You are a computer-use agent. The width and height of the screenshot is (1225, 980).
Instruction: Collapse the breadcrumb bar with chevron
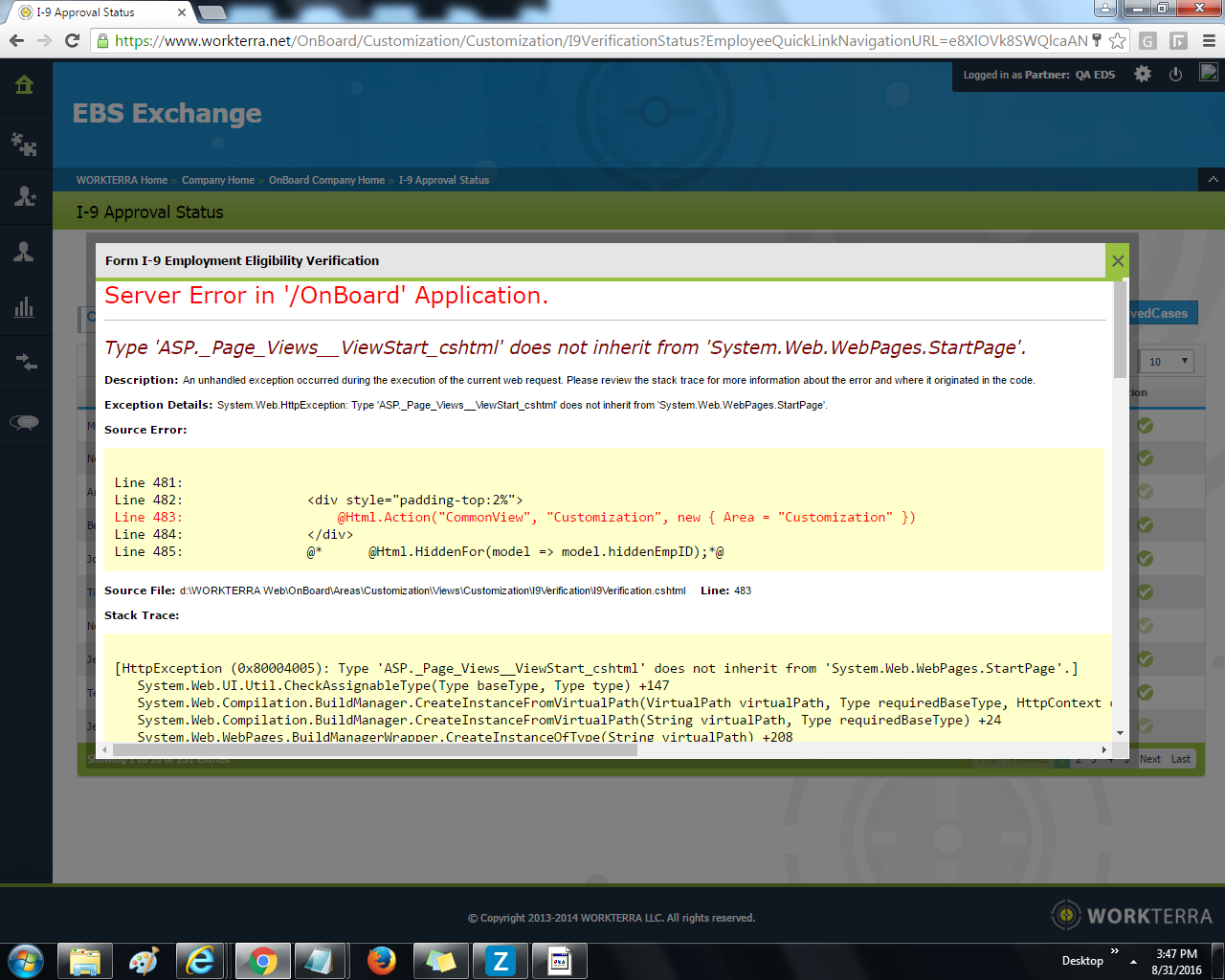pos(1213,180)
